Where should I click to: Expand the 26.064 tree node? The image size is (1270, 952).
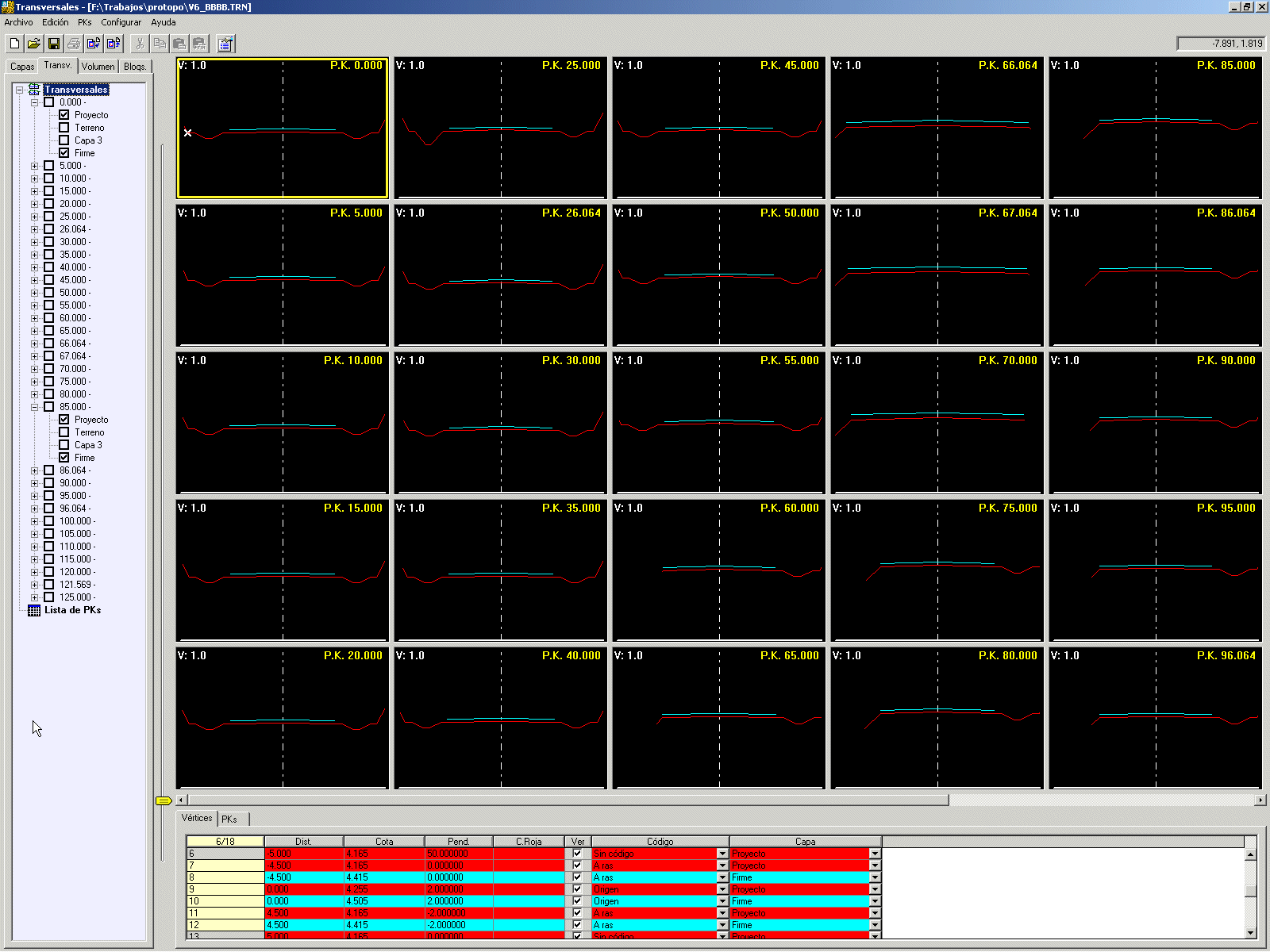35,229
